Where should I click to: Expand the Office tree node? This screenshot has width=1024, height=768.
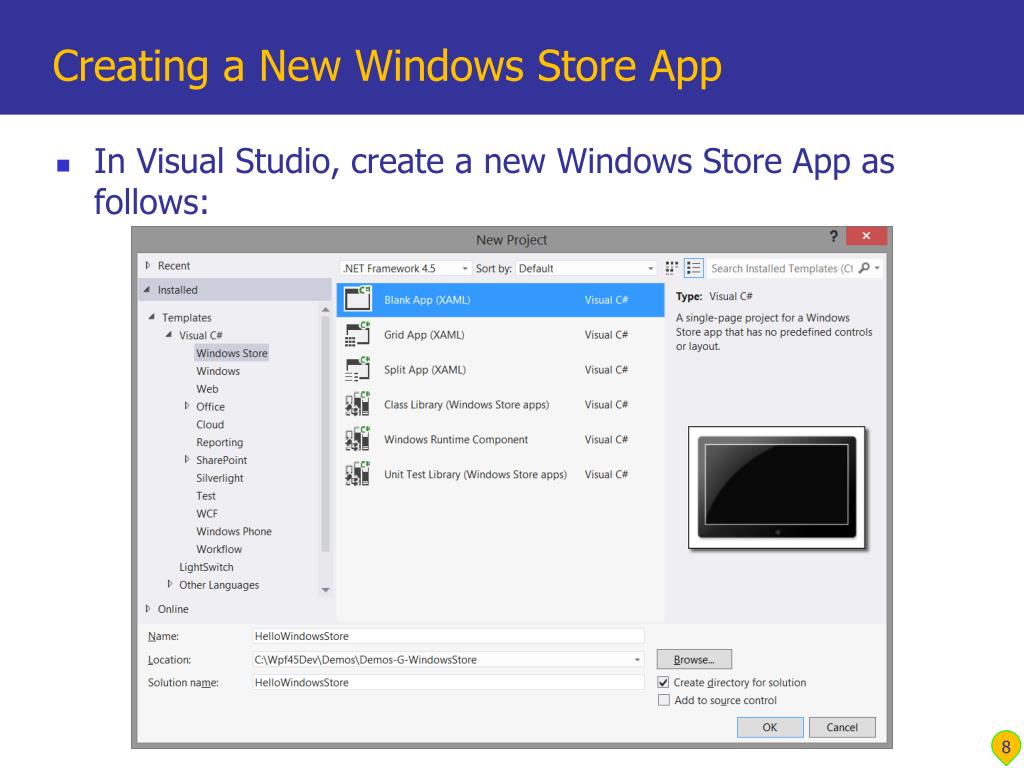[x=187, y=406]
